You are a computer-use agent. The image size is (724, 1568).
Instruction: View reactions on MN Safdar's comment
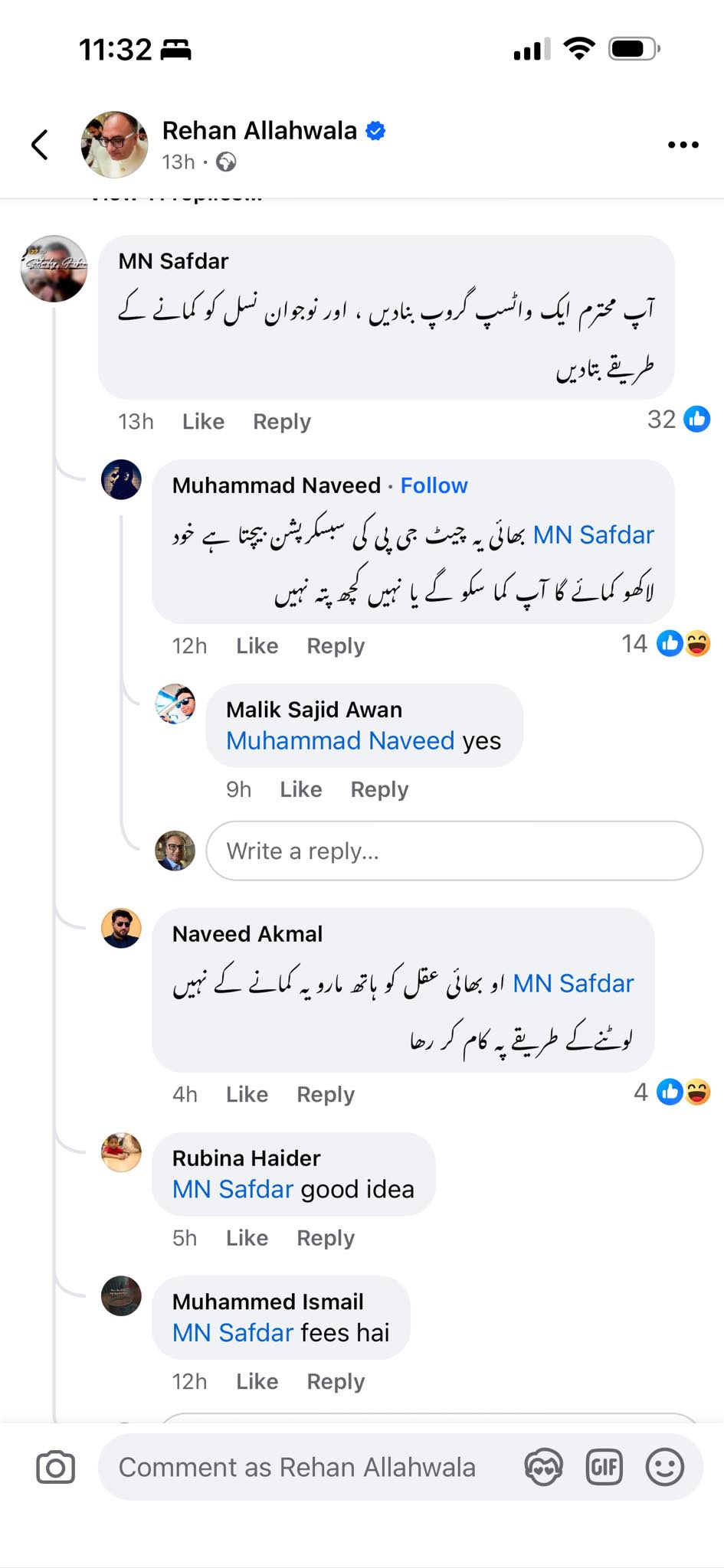pos(679,420)
